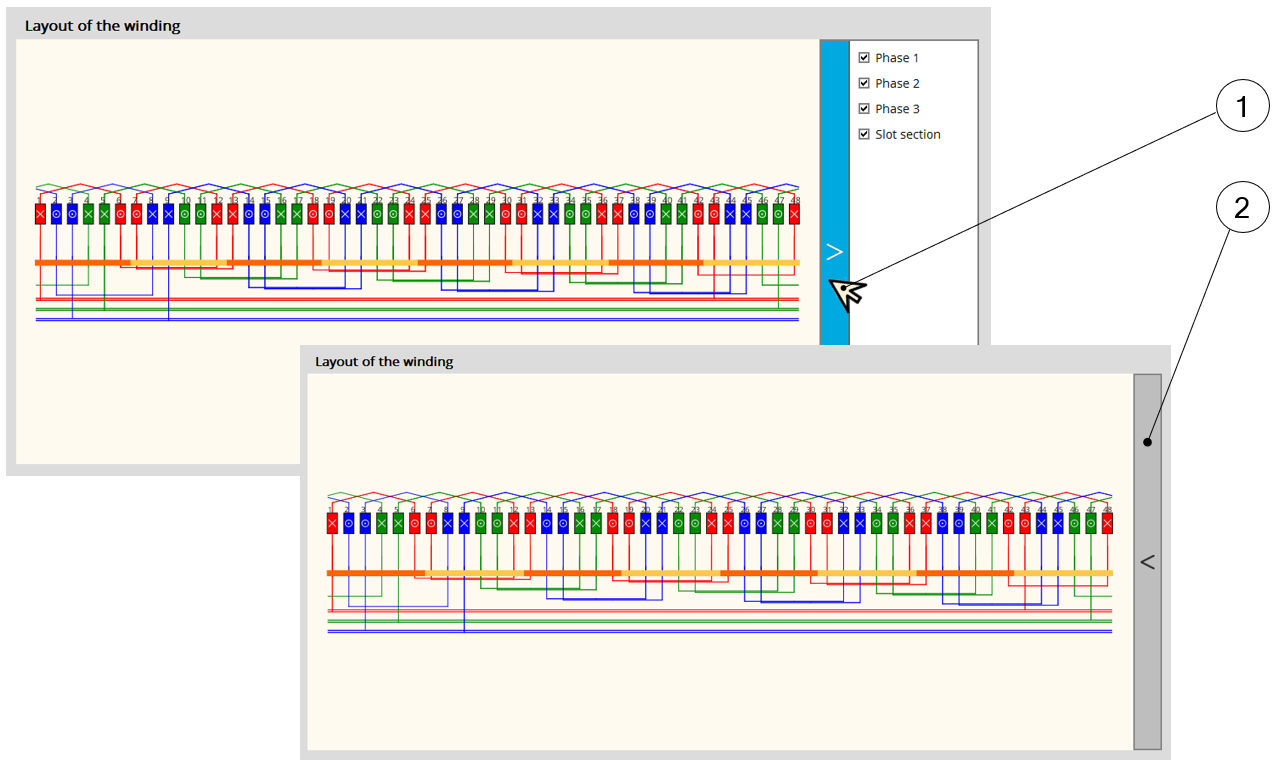Collapse the options panel with the blue > bar
Viewport: 1278px width, 771px height.
(x=834, y=252)
